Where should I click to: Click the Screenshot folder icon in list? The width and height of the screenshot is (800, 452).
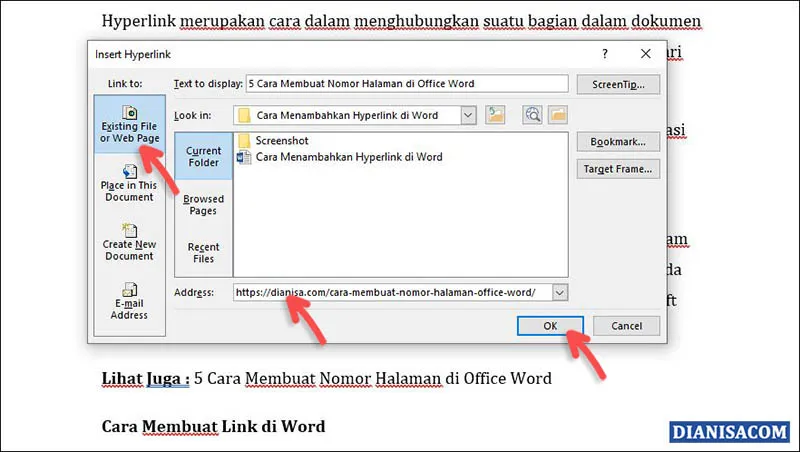[244, 140]
